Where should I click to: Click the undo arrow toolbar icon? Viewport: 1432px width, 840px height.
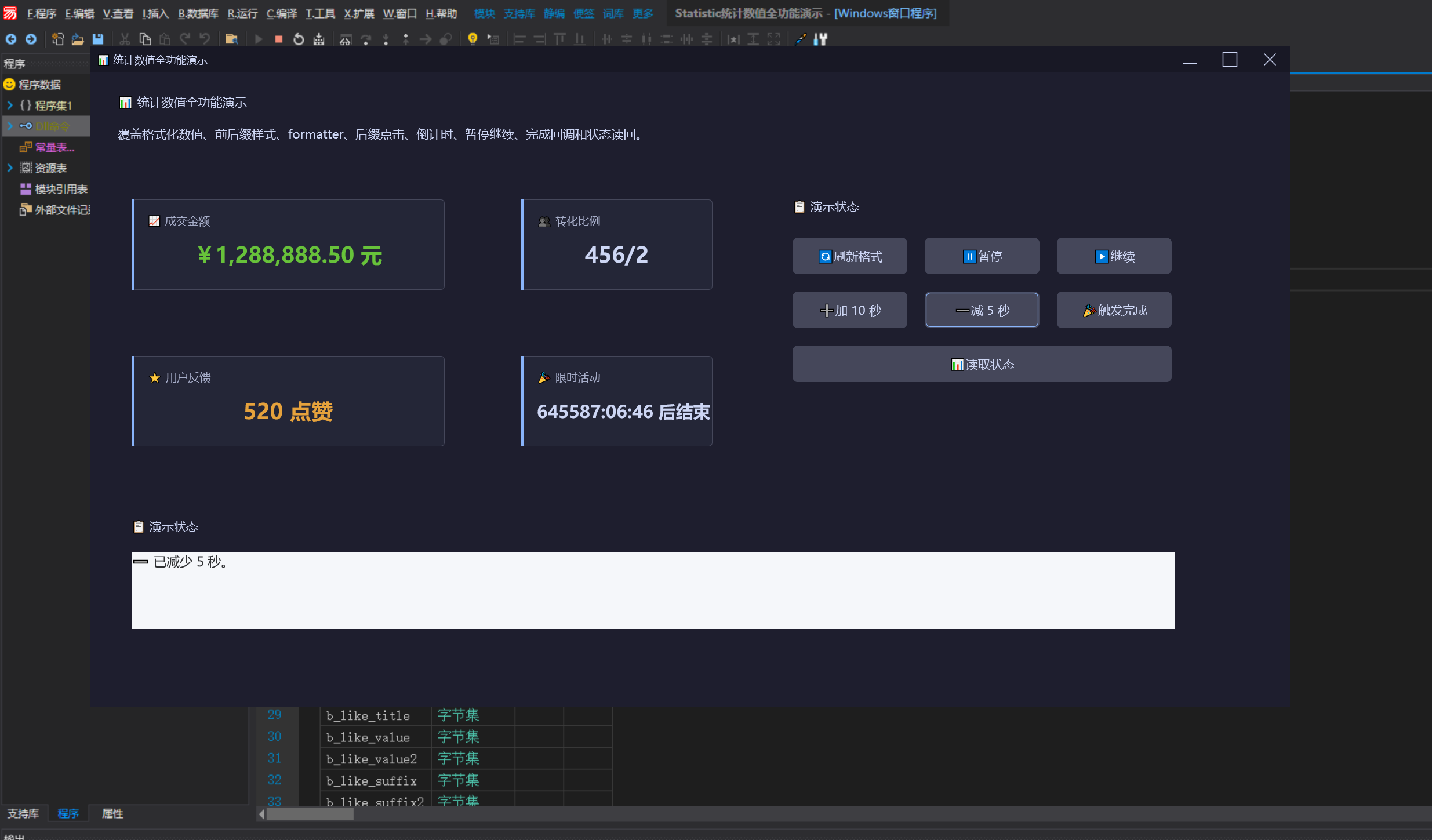[x=205, y=39]
